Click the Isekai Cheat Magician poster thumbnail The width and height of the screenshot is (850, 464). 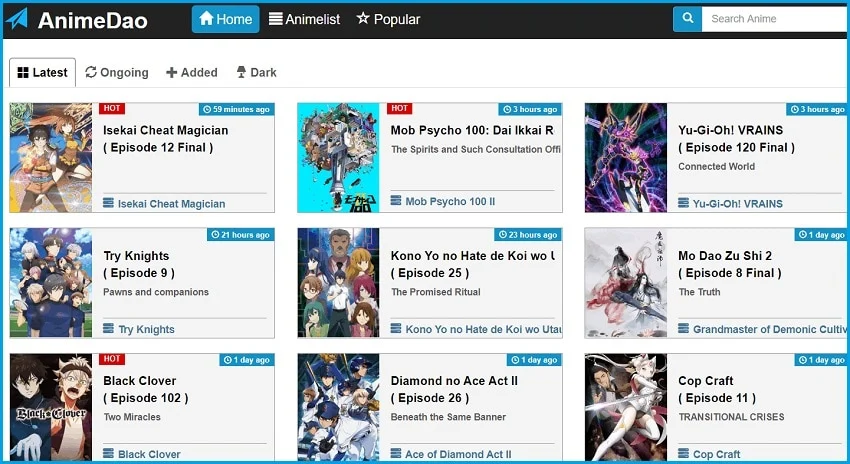tap(51, 158)
